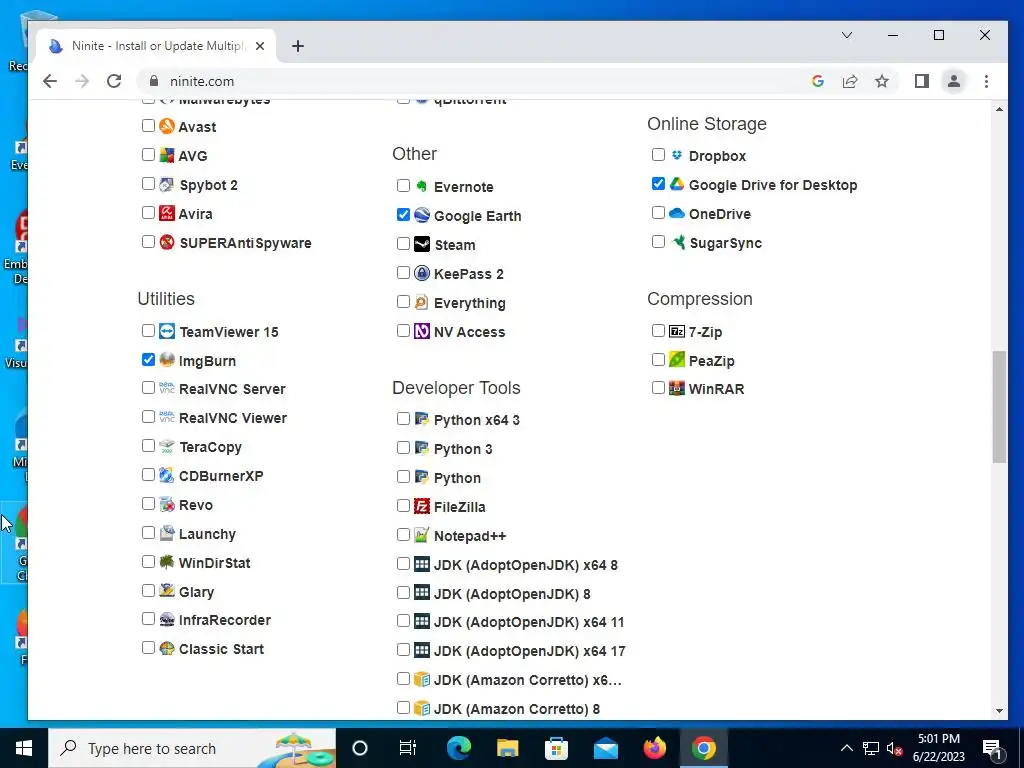The height and width of the screenshot is (768, 1024).
Task: Click the ImgBurn disc icon
Action: click(167, 360)
